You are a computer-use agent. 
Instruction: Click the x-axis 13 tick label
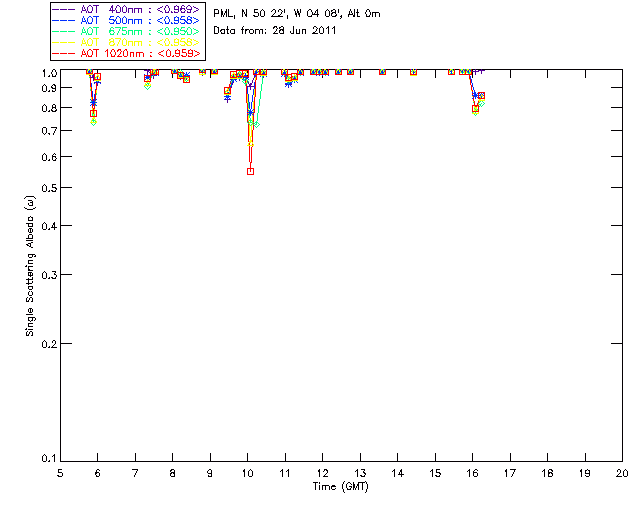(x=360, y=473)
